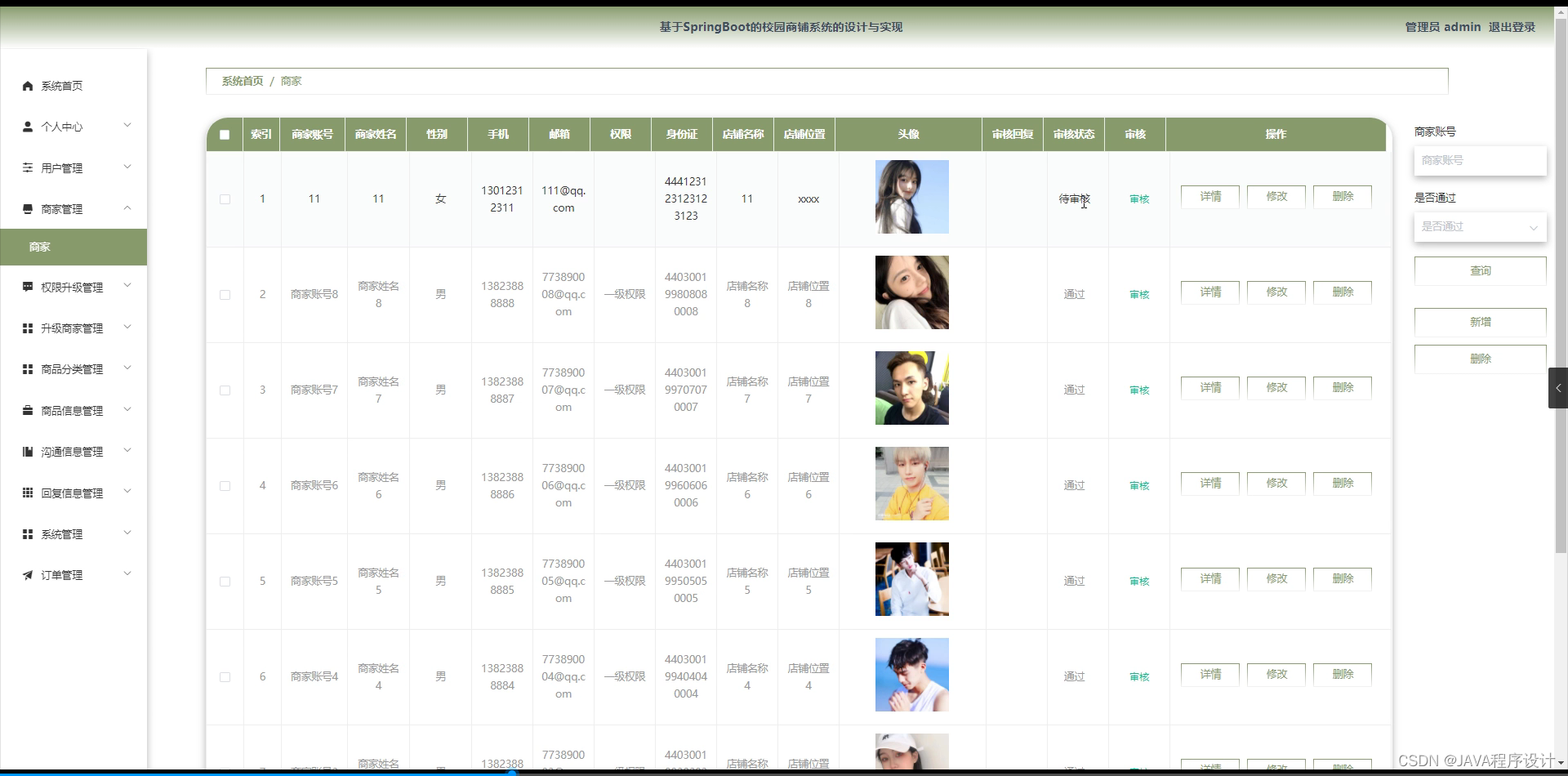Click the grid icon beside 回复信息管理
Screen dimensions: 1568x776
[x=28, y=493]
